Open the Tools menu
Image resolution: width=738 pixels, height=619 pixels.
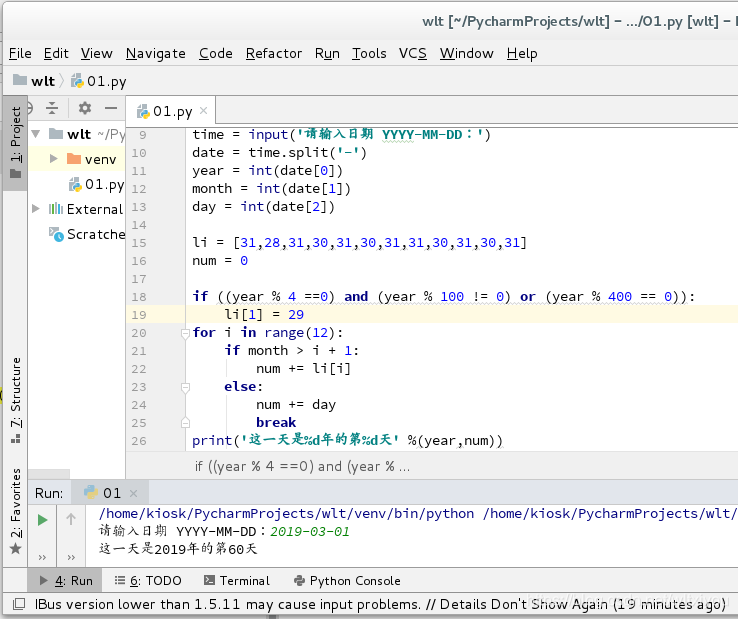(x=369, y=53)
